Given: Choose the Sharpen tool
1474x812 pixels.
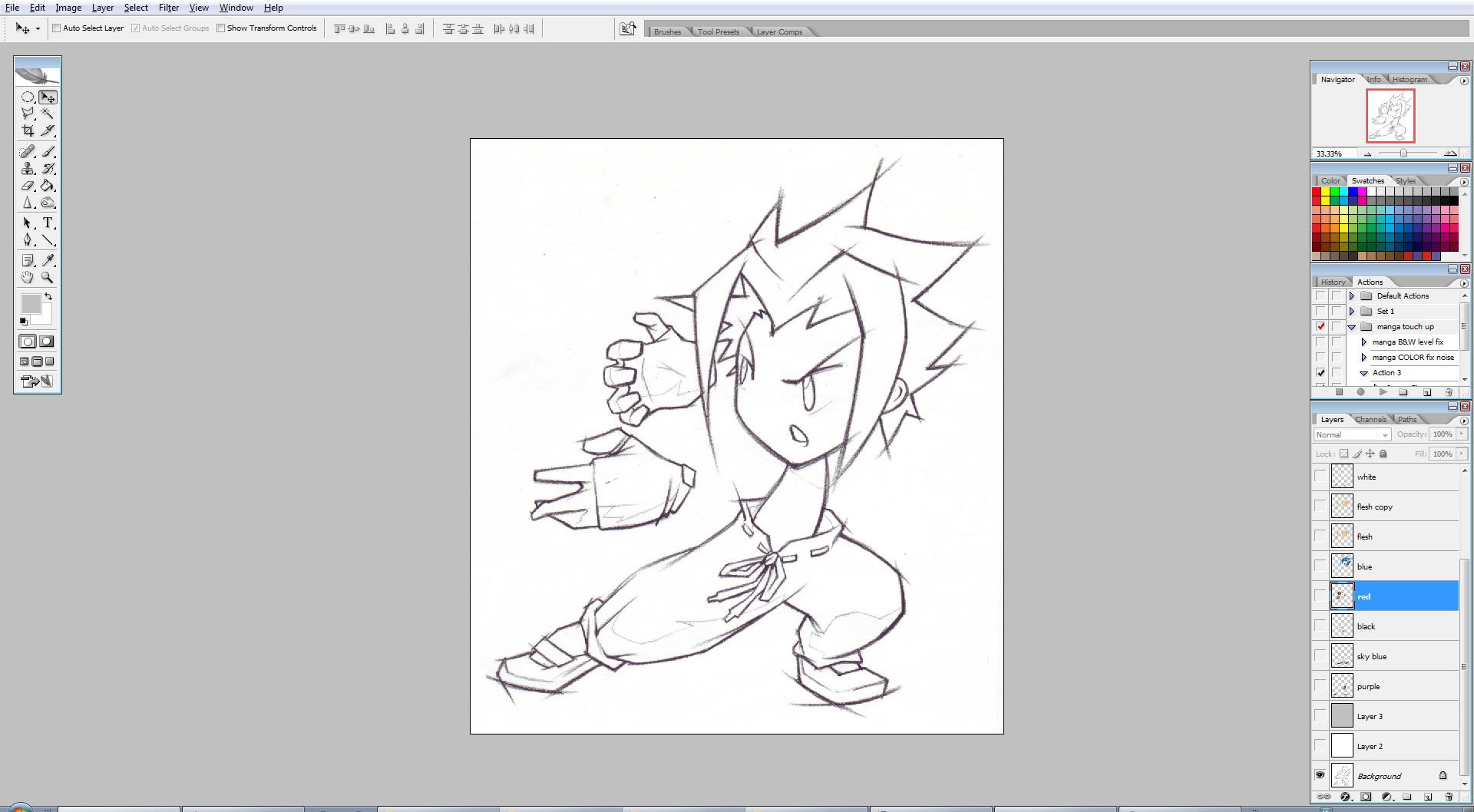Looking at the screenshot, I should click(28, 203).
